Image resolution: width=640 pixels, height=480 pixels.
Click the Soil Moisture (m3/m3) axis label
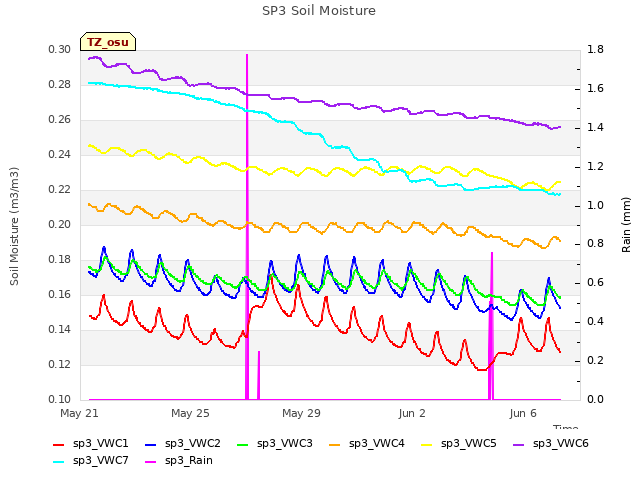pyautogui.click(x=14, y=226)
